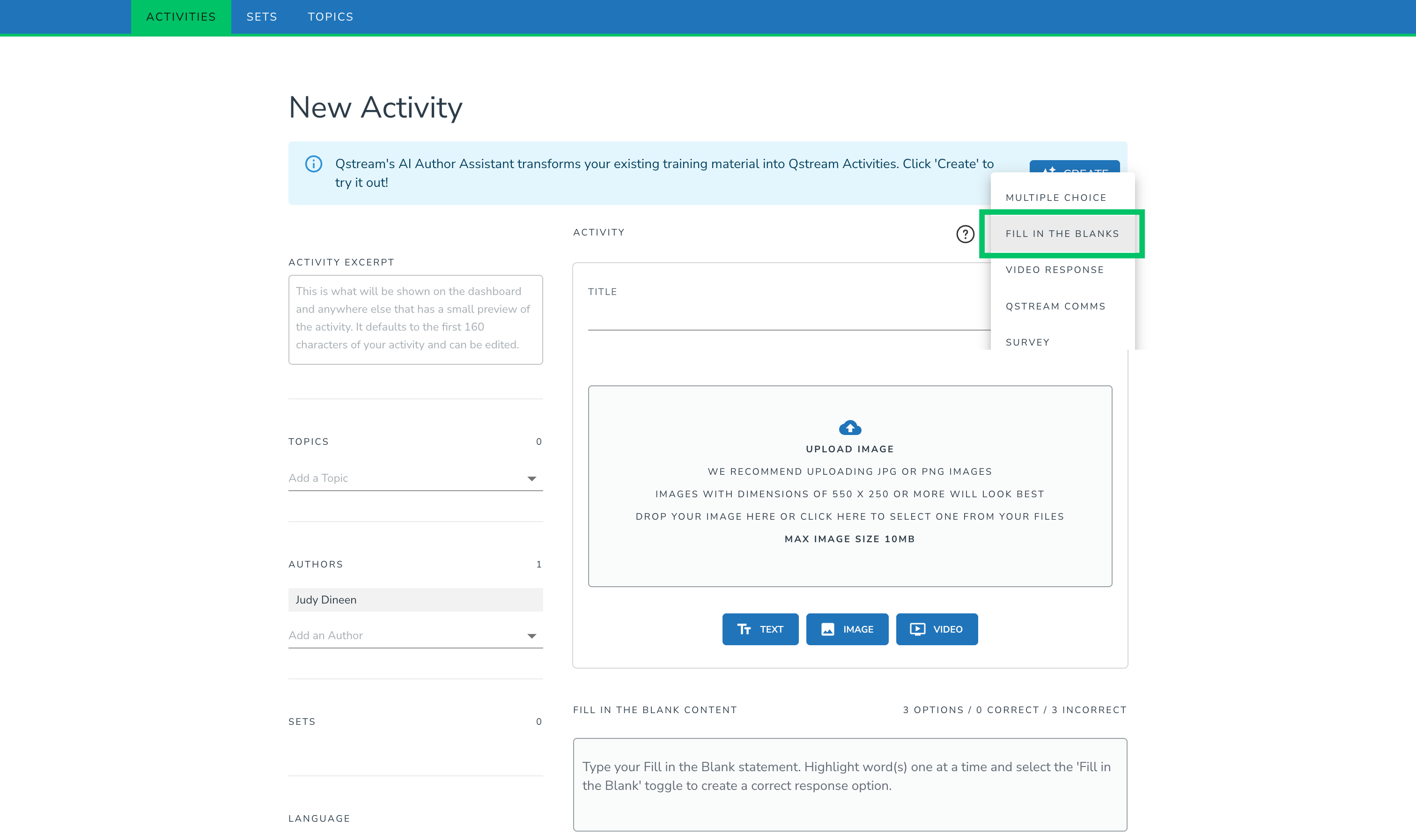Add a Text content block
Viewport: 1416px width, 840px height.
[760, 629]
